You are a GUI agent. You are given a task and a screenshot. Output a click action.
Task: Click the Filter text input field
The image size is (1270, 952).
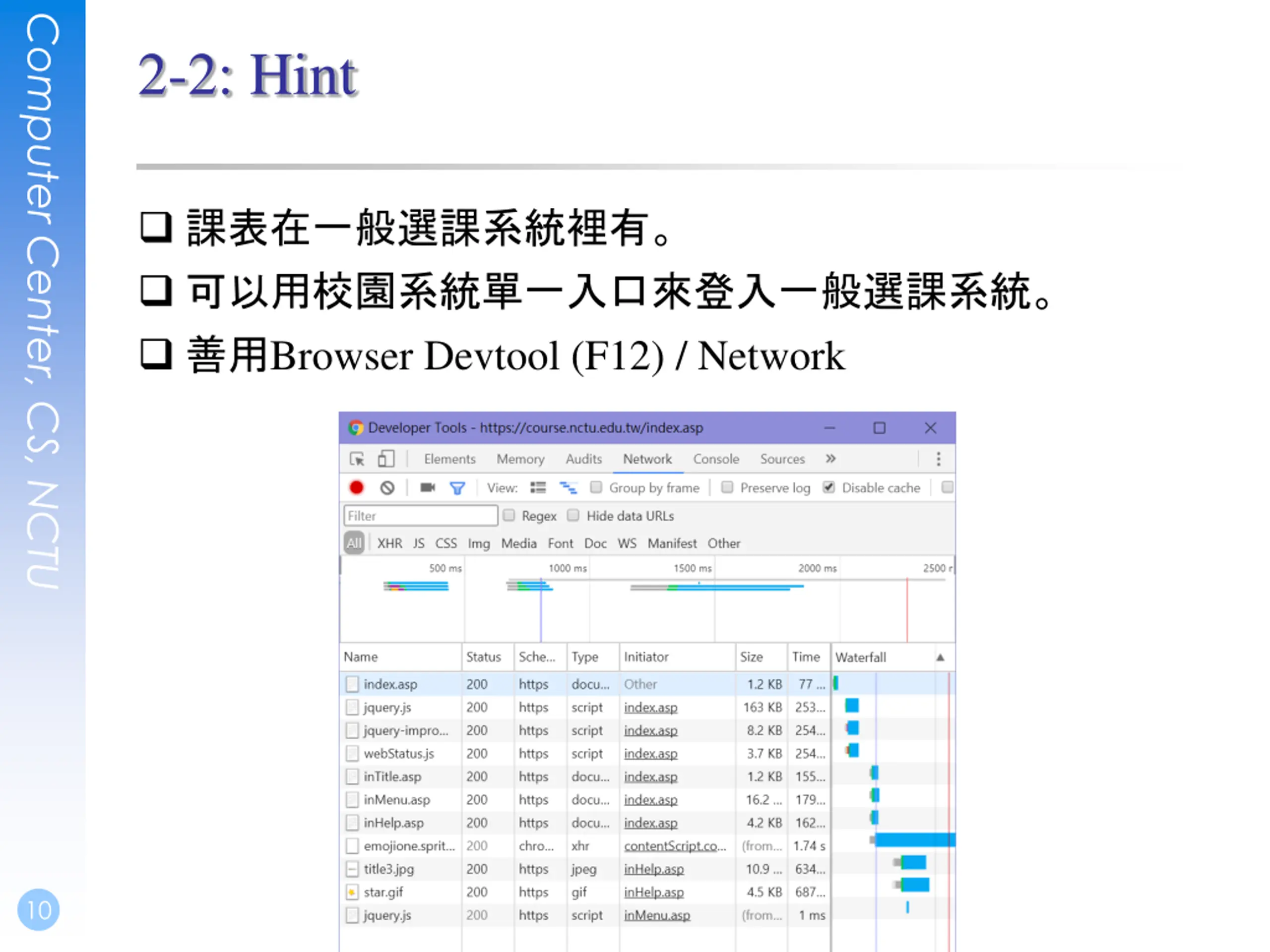point(420,515)
